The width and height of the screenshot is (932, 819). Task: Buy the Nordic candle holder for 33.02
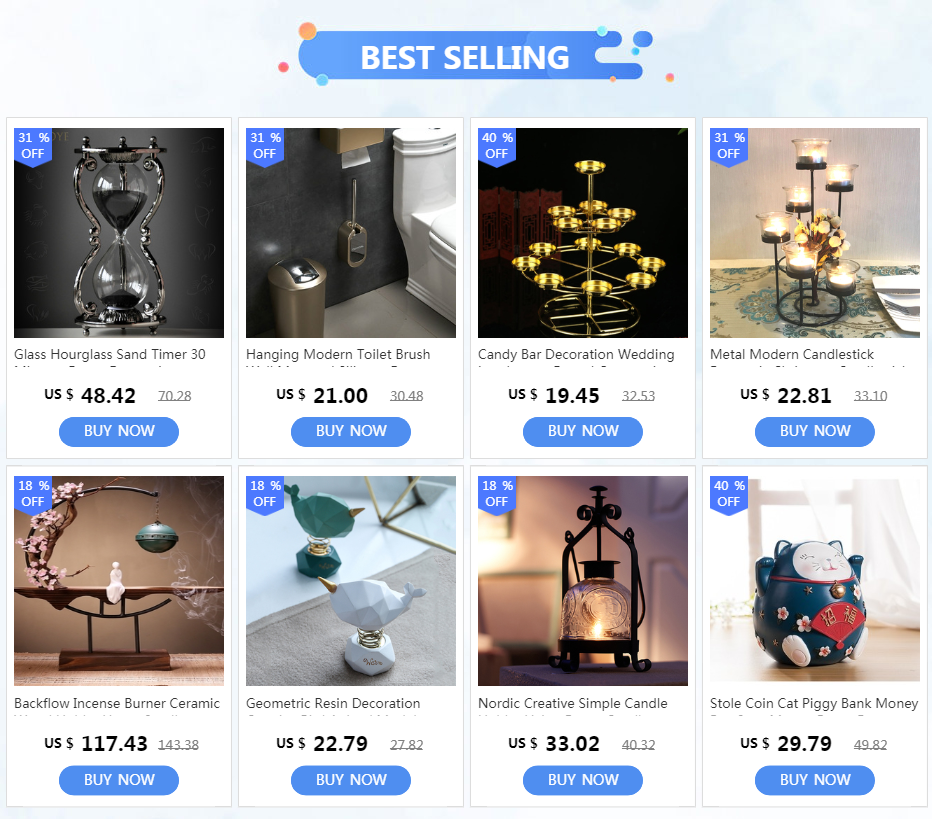tap(582, 780)
